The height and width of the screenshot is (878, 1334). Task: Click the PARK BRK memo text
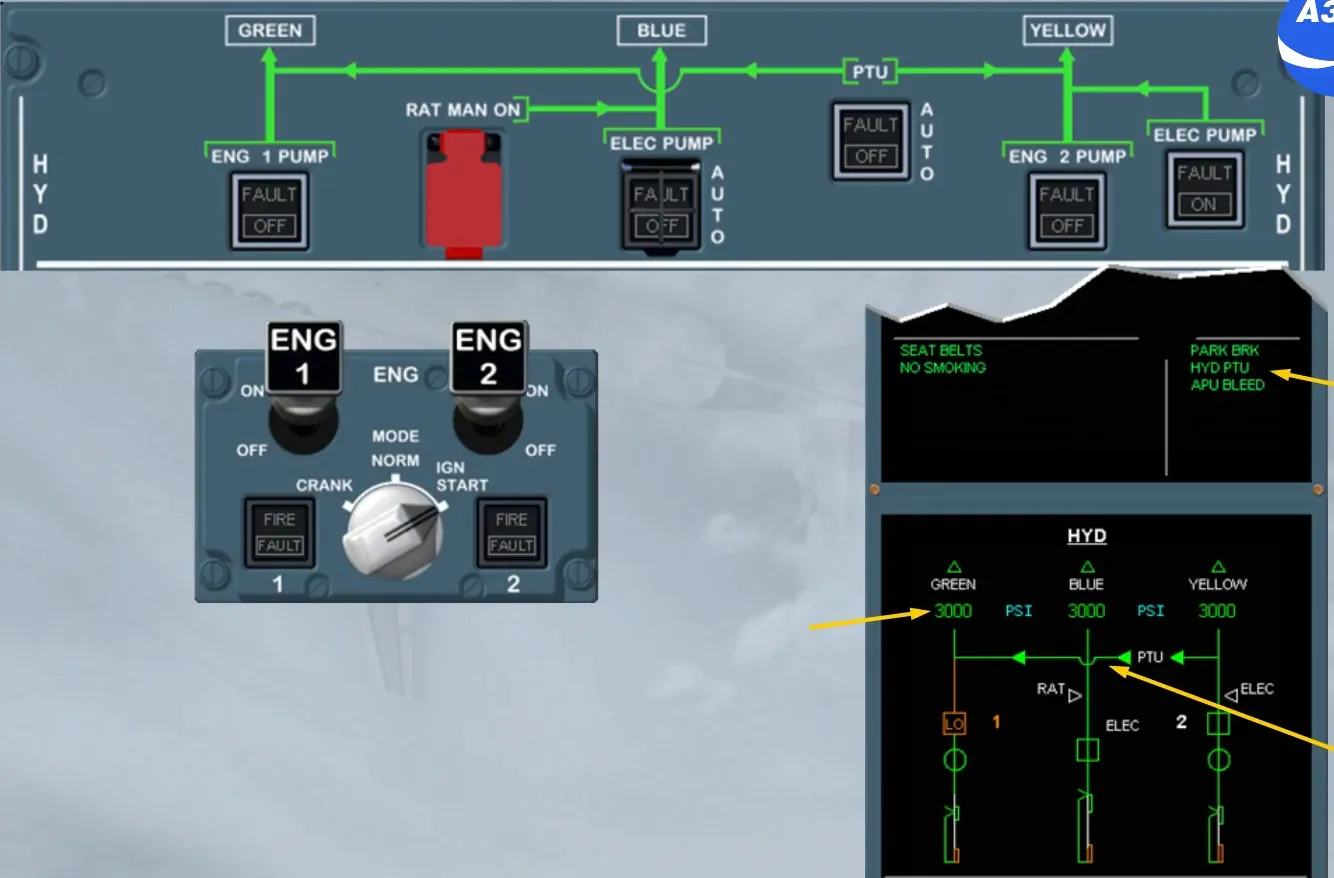(1224, 350)
